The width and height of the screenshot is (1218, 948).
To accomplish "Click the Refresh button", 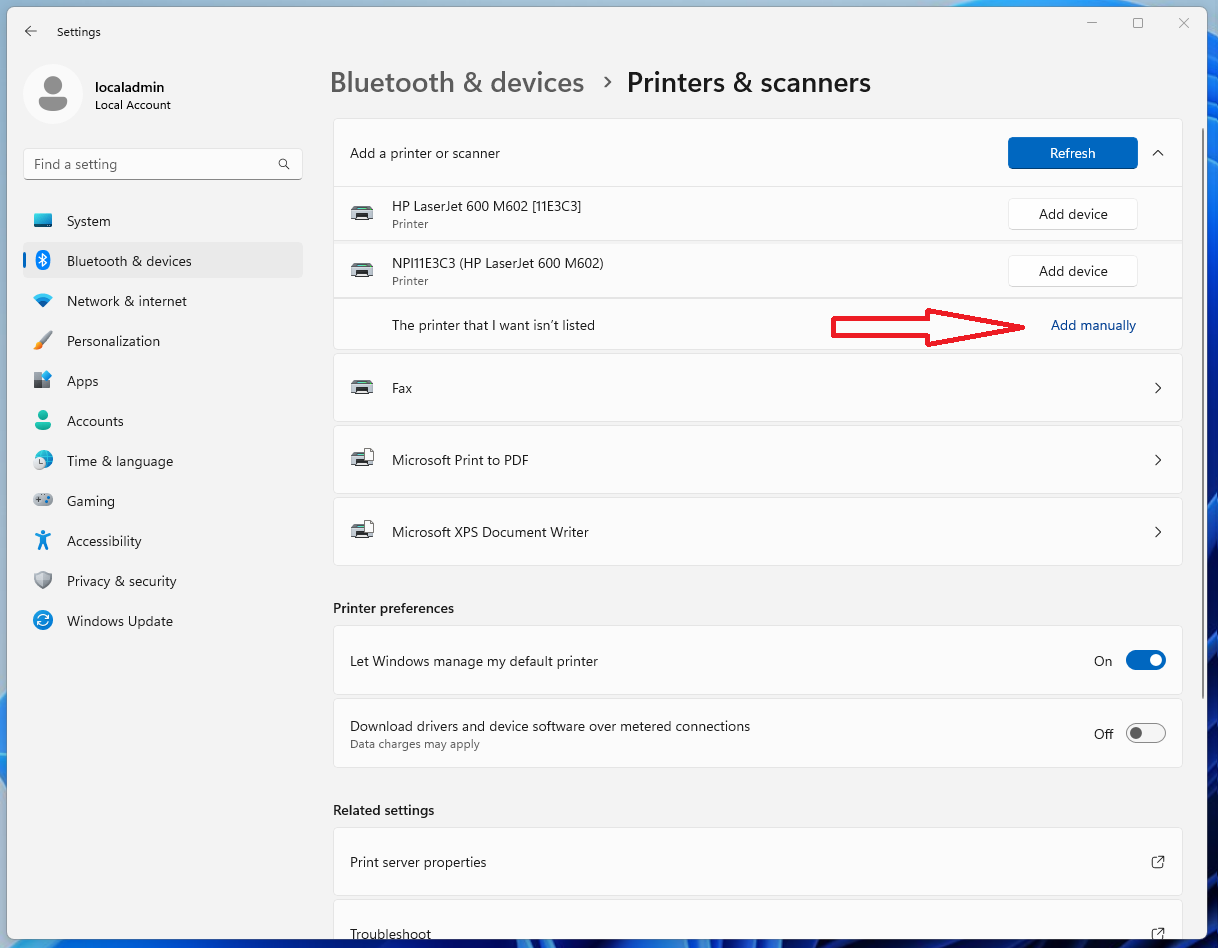I will click(1073, 153).
